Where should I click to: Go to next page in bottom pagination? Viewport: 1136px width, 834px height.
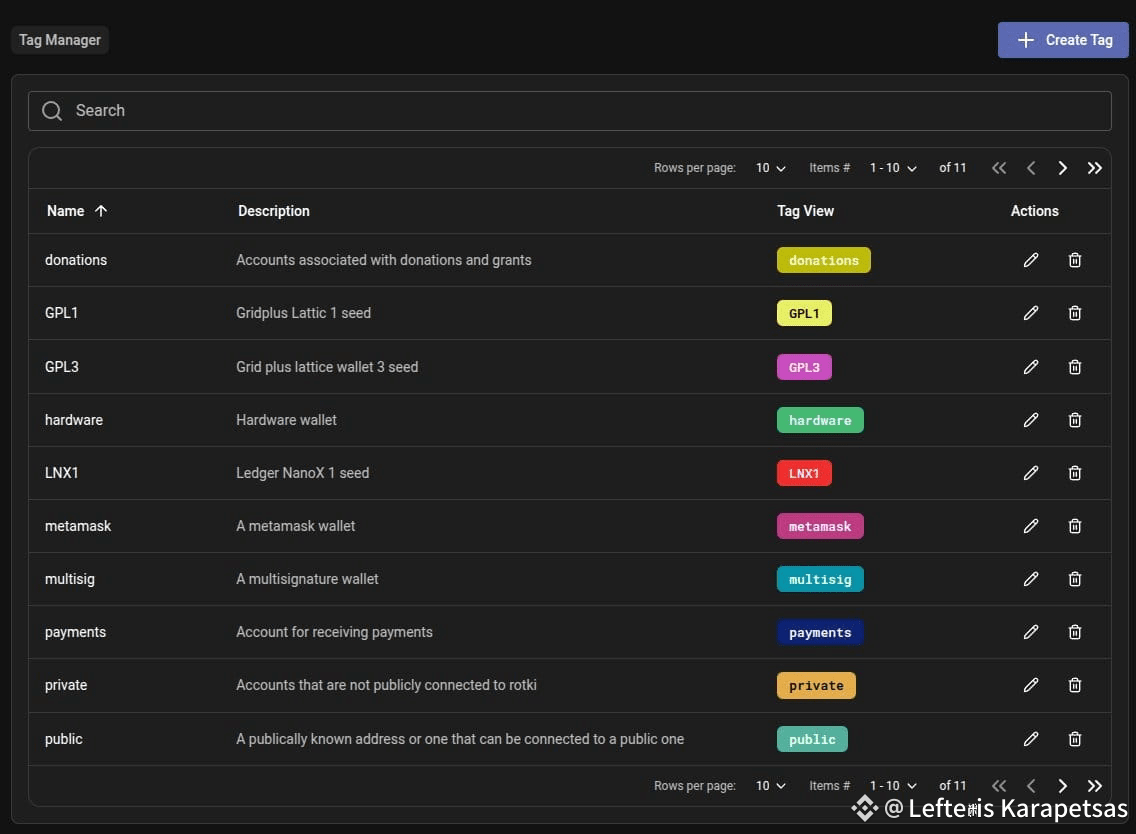pos(1063,785)
